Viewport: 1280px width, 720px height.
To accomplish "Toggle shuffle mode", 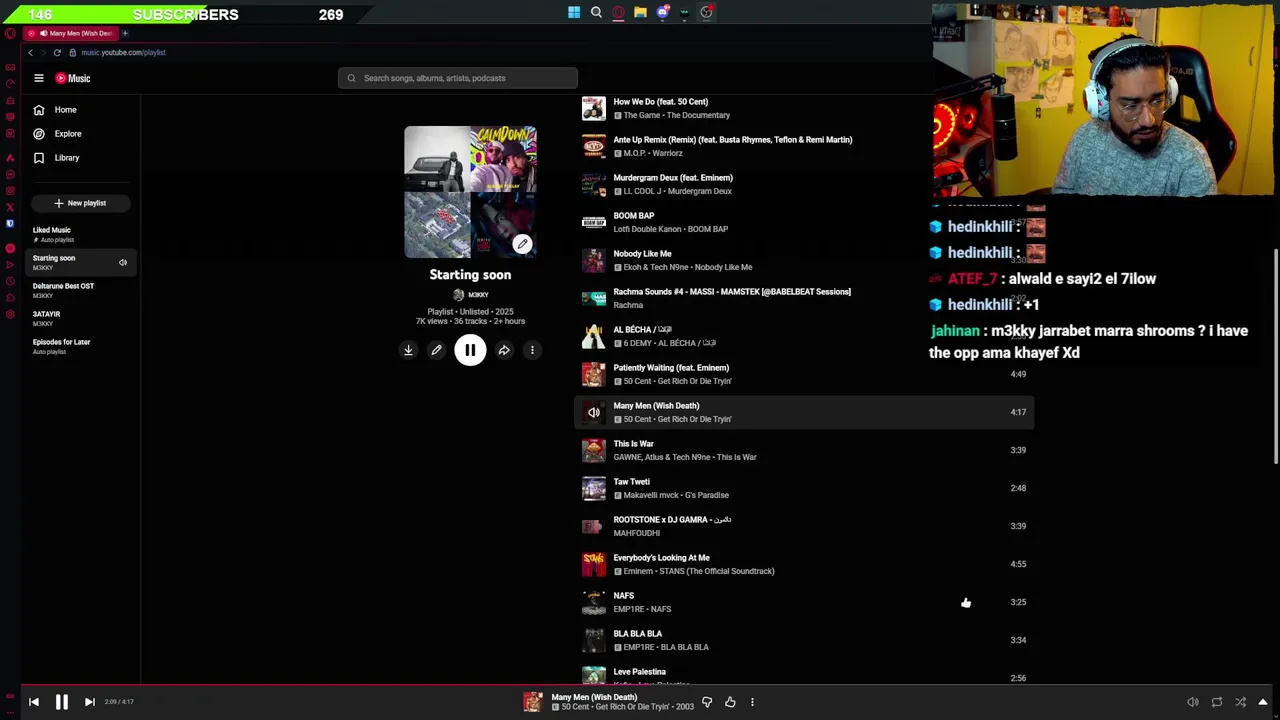I will pos(1241,702).
